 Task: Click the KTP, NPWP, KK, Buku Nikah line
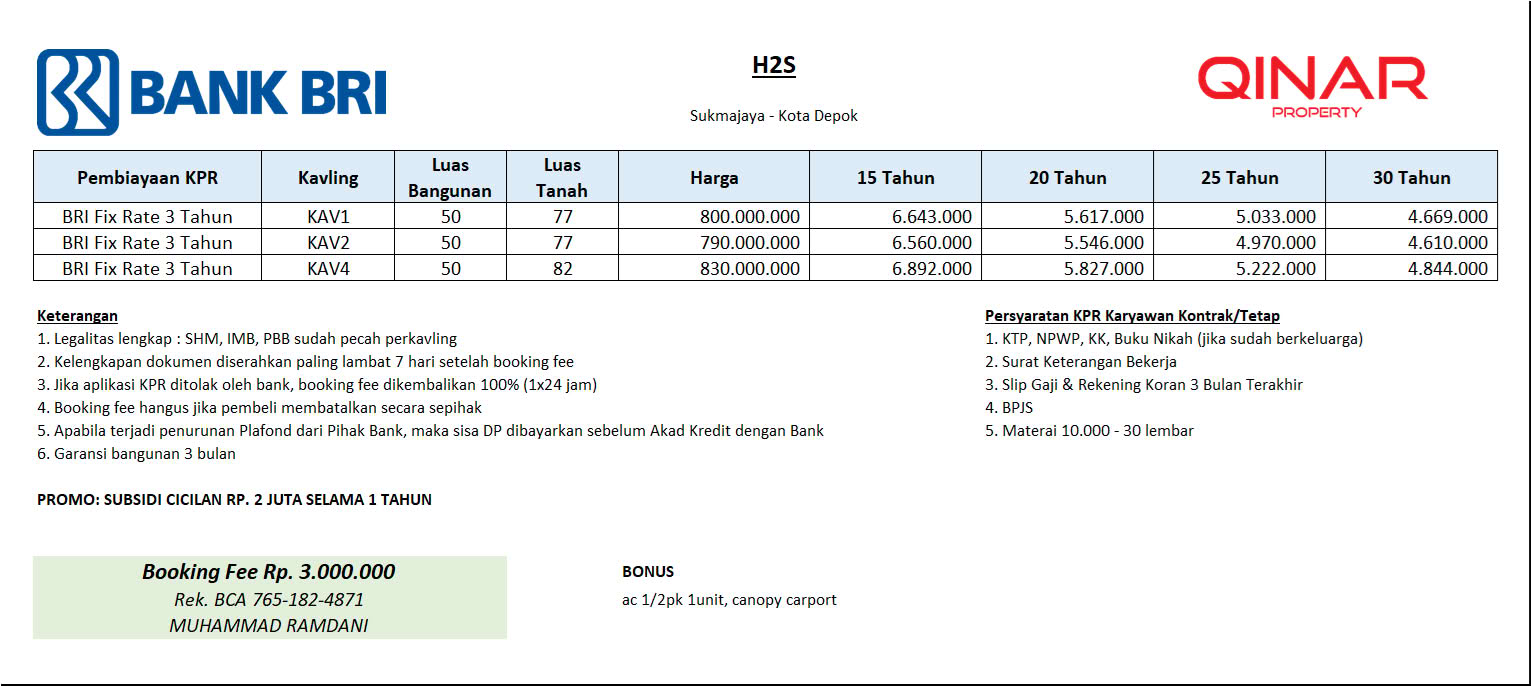1174,339
